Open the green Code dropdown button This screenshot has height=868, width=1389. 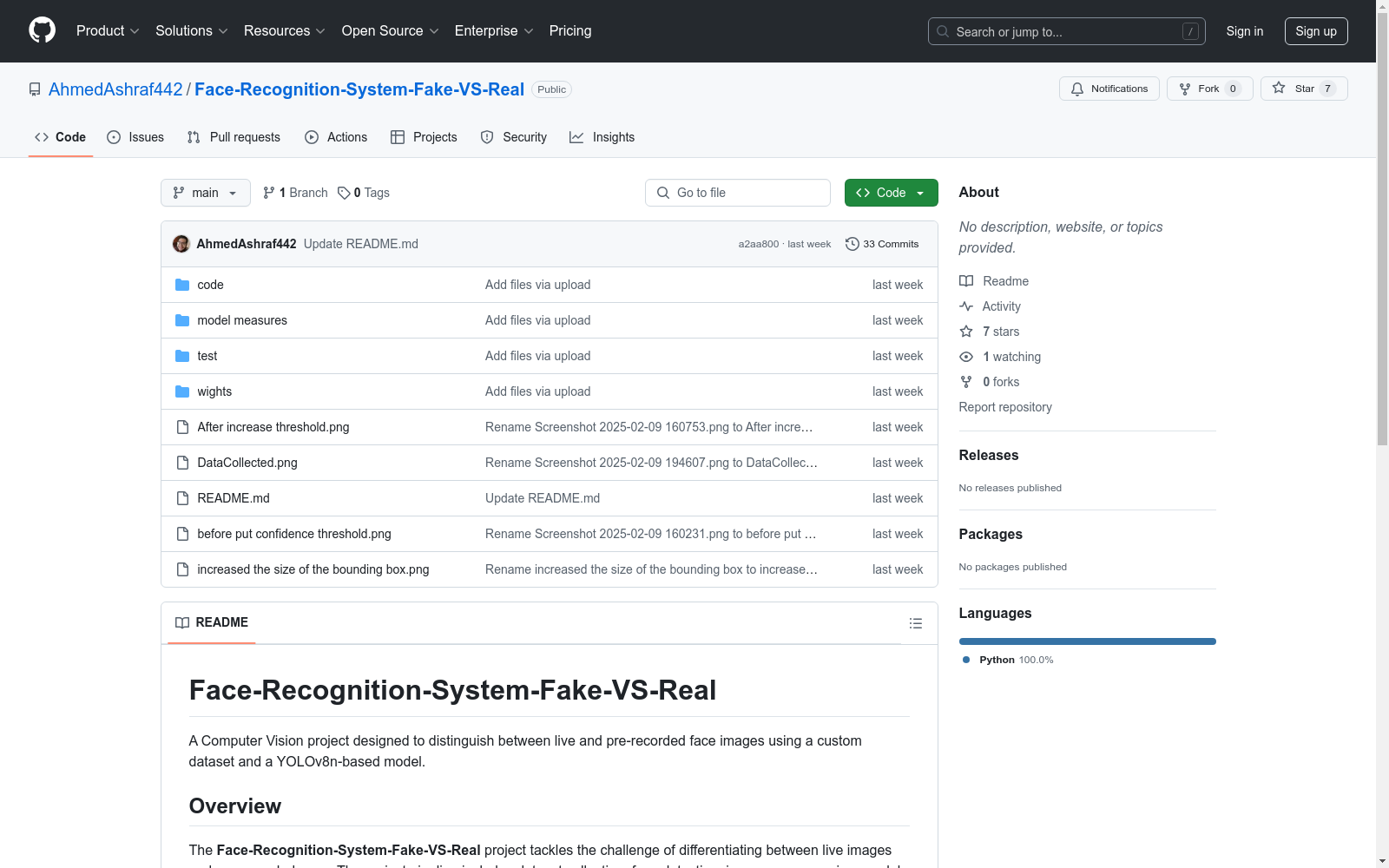[x=892, y=193]
